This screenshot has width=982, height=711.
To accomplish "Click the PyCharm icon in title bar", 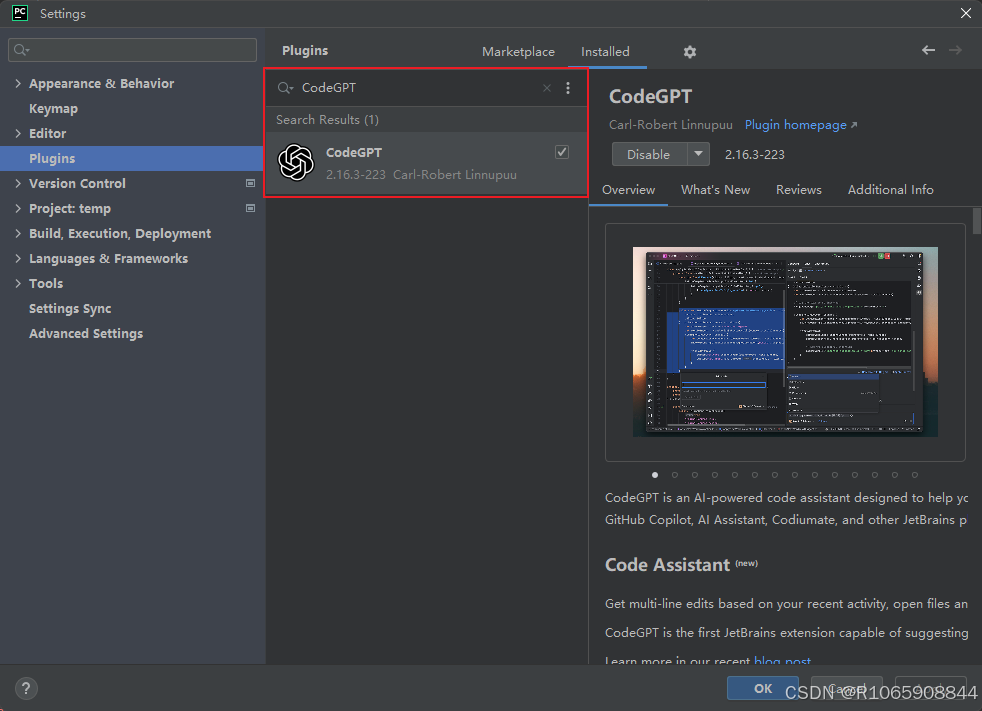I will coord(20,13).
